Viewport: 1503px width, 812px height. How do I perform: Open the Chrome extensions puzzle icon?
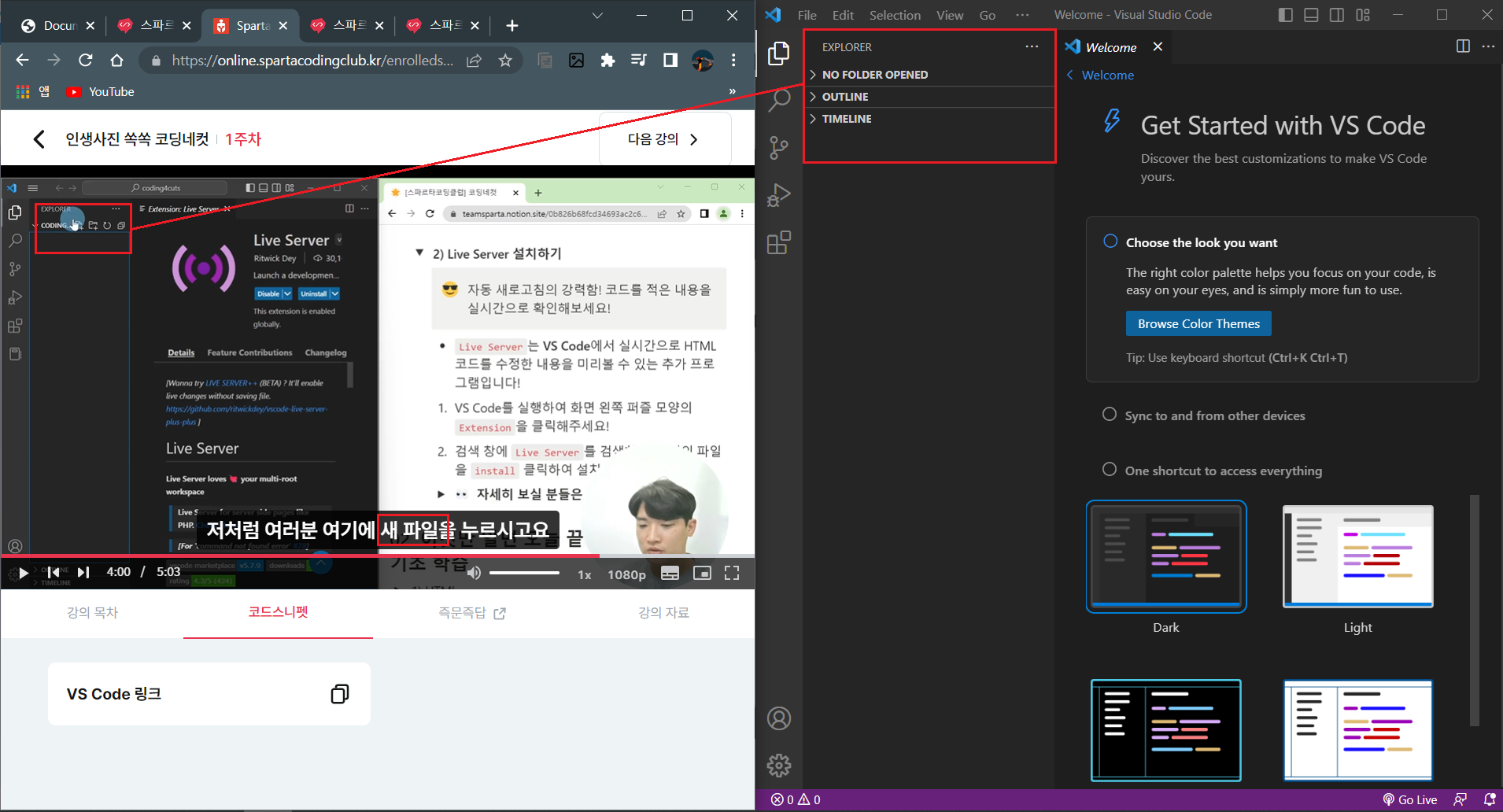click(607, 61)
